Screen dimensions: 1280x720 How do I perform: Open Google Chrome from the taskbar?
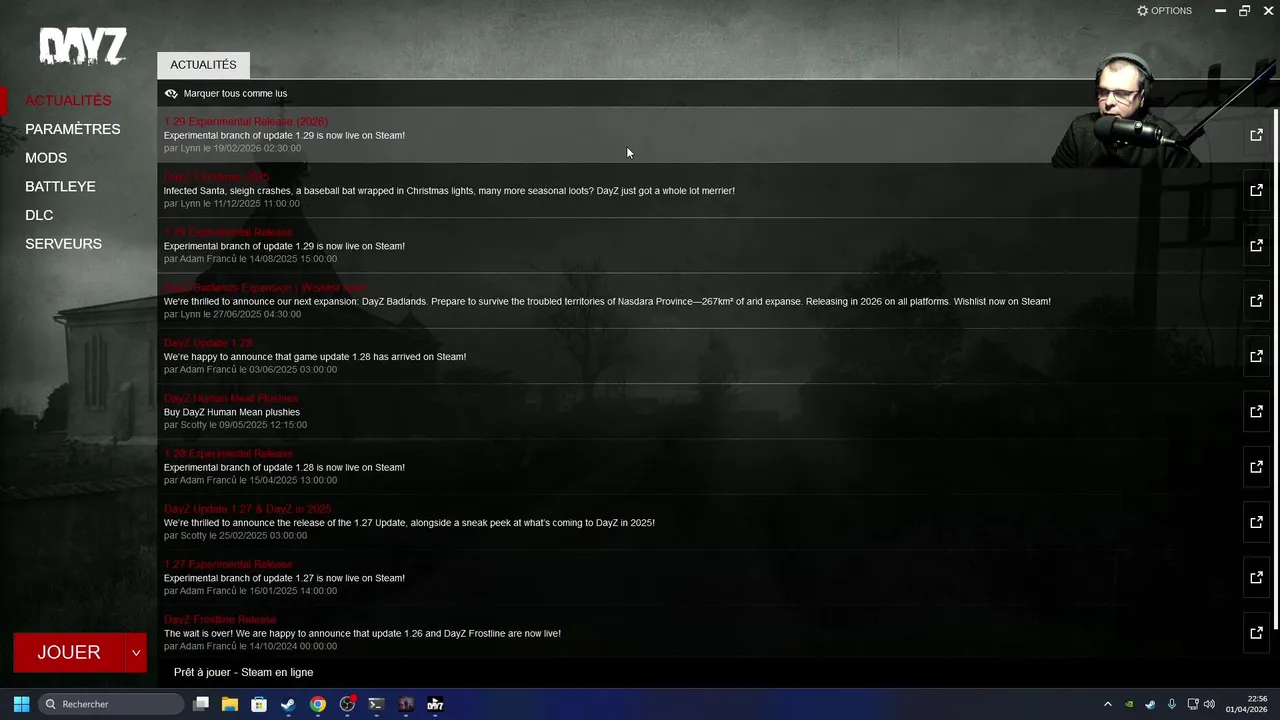click(318, 704)
